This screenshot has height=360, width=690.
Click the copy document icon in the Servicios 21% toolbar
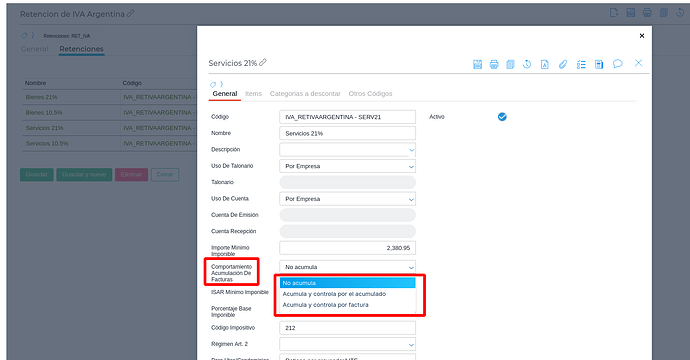pyautogui.click(x=510, y=64)
